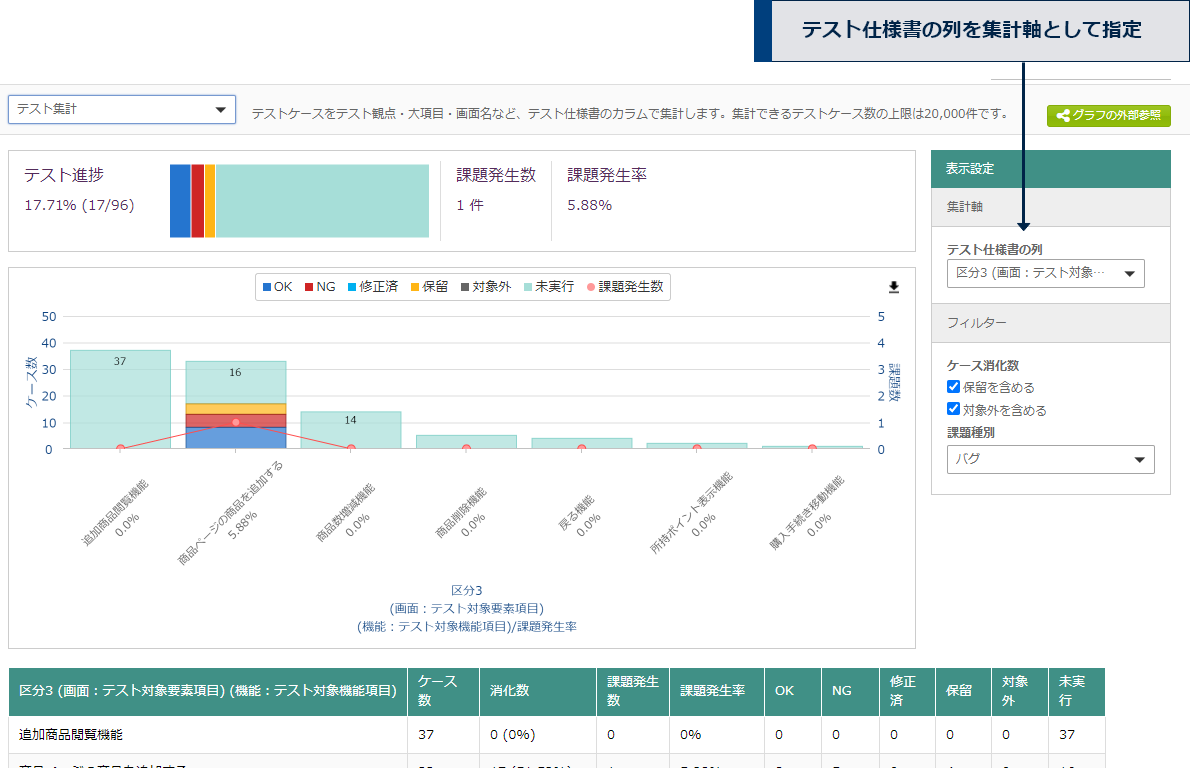Sort by ケース数 column header
The height and width of the screenshot is (768, 1190).
click(443, 691)
